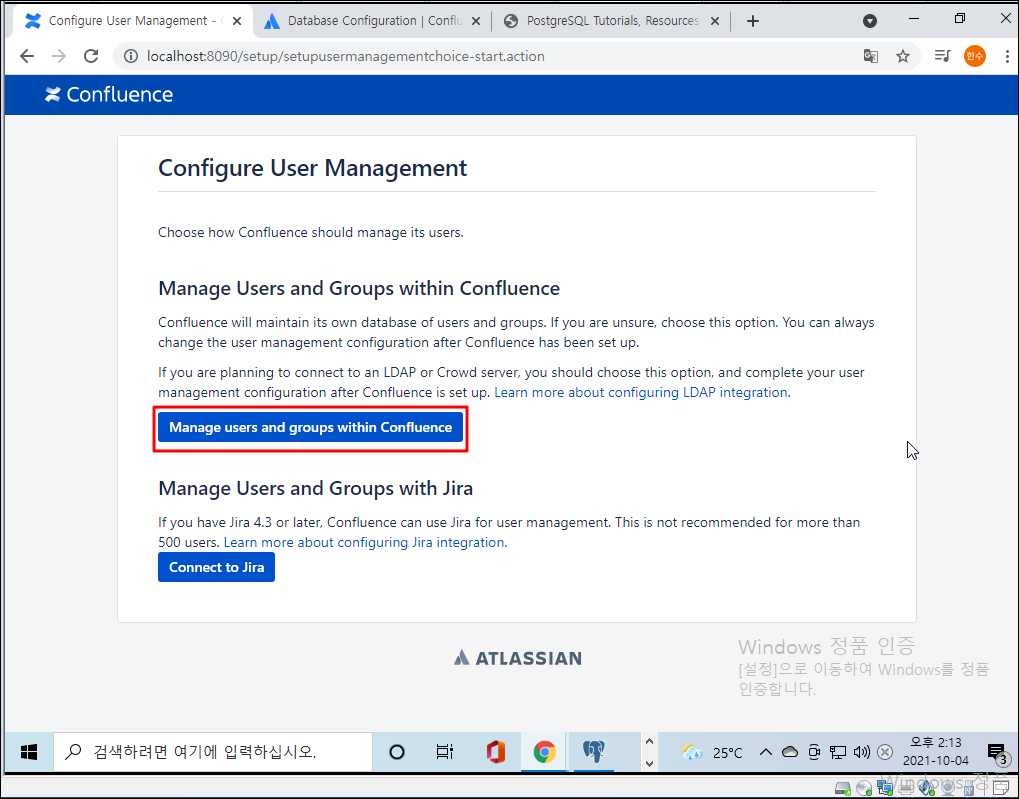
Task: Open Meet Now camera tray icon
Action: pyautogui.click(x=814, y=752)
